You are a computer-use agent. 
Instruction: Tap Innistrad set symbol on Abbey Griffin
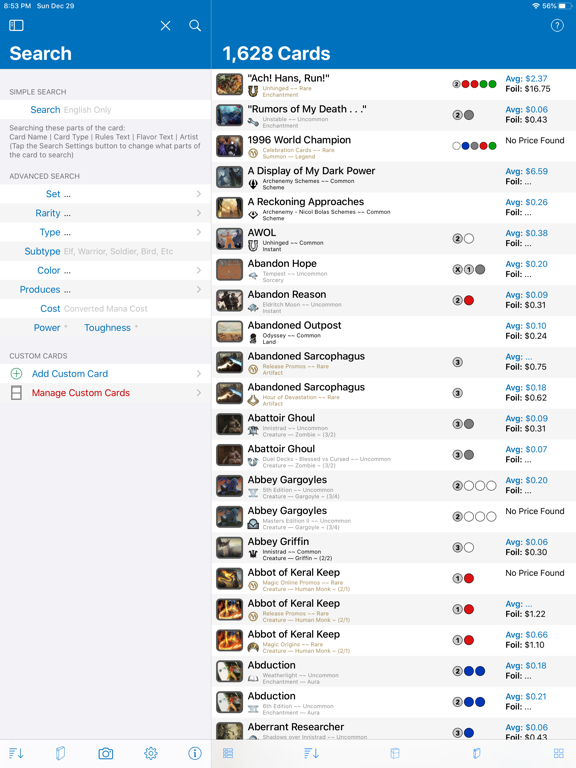(x=253, y=554)
